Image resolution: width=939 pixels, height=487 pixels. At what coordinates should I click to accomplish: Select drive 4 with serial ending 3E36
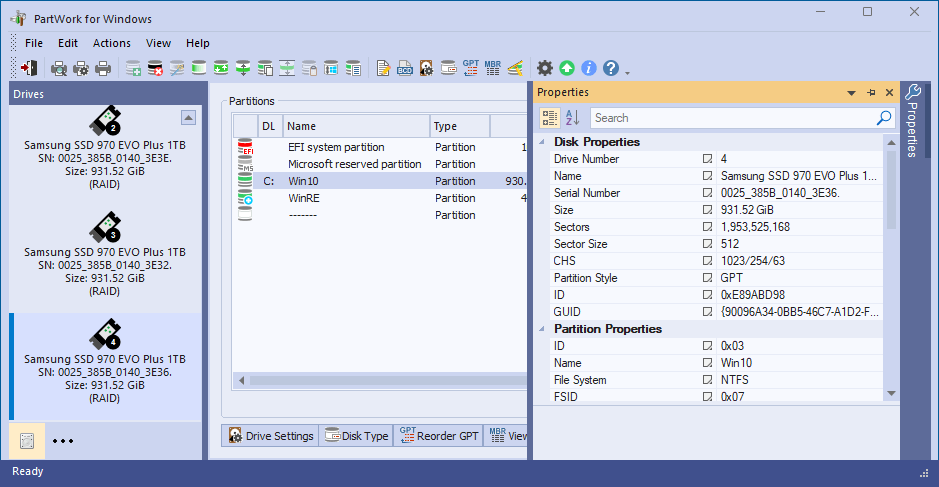click(105, 365)
